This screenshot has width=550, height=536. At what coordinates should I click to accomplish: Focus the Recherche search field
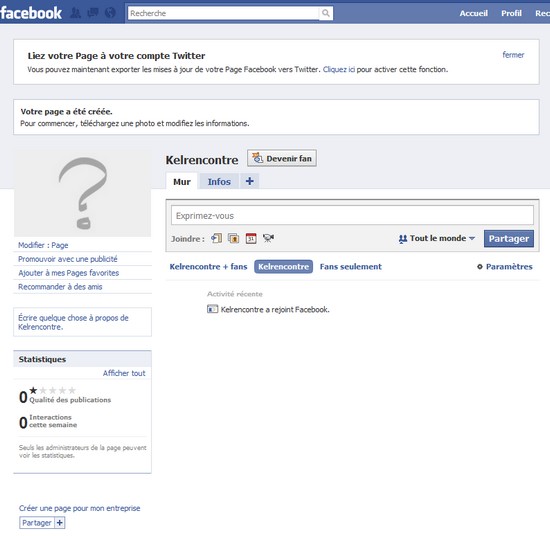click(x=223, y=13)
